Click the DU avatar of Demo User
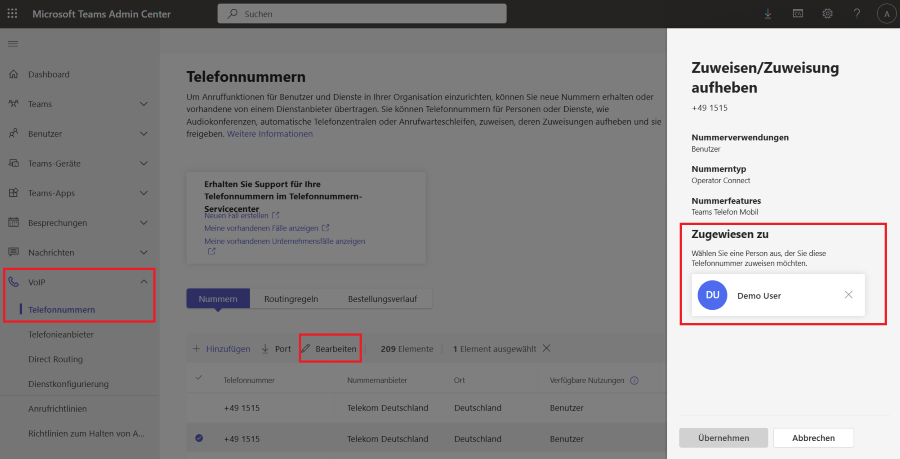The image size is (900, 459). click(x=712, y=295)
